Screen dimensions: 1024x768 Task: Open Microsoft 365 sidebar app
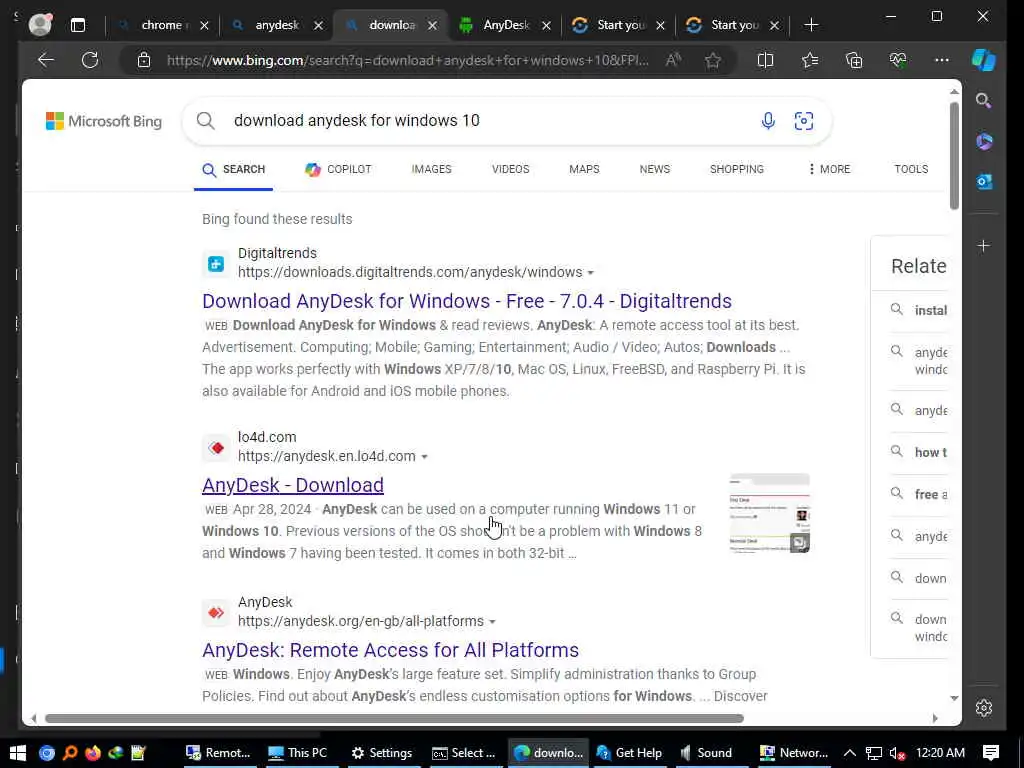[x=984, y=142]
